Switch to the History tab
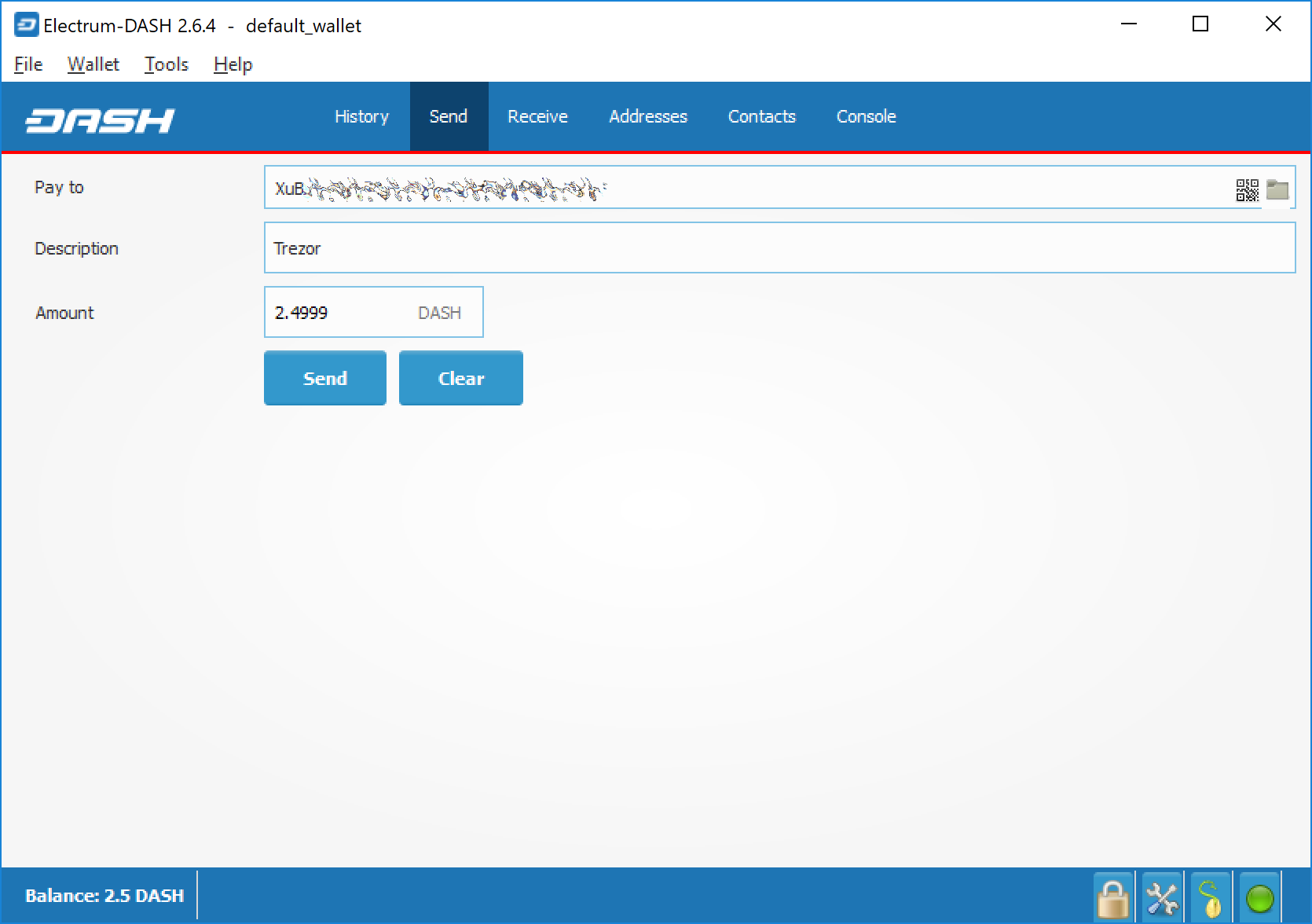The height and width of the screenshot is (924, 1312). (x=361, y=117)
